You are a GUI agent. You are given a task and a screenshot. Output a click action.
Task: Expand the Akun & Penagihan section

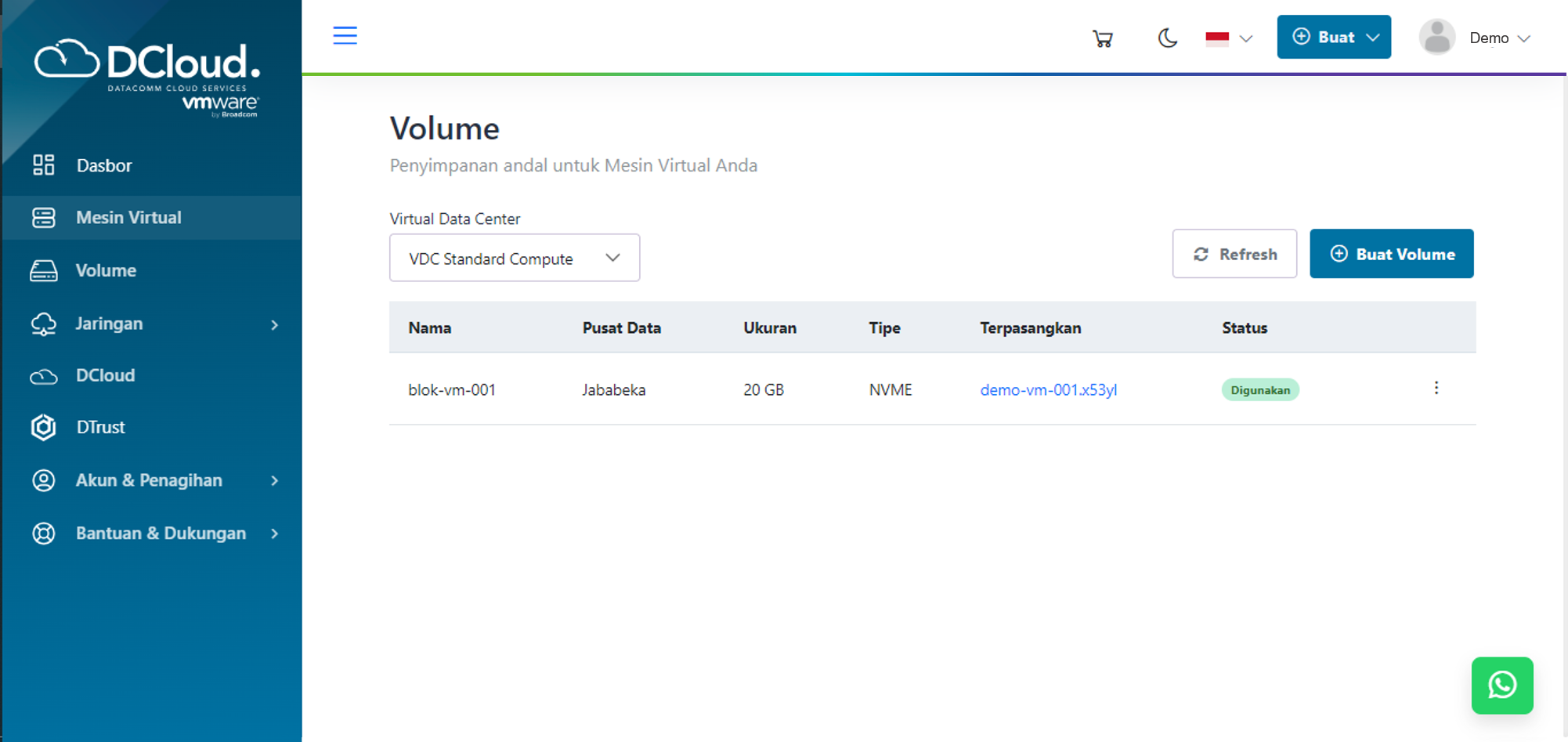coord(149,480)
